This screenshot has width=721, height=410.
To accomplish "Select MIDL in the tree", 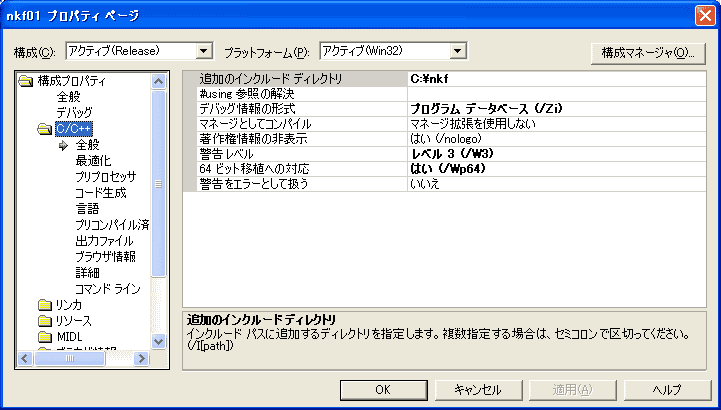I will 69,337.
